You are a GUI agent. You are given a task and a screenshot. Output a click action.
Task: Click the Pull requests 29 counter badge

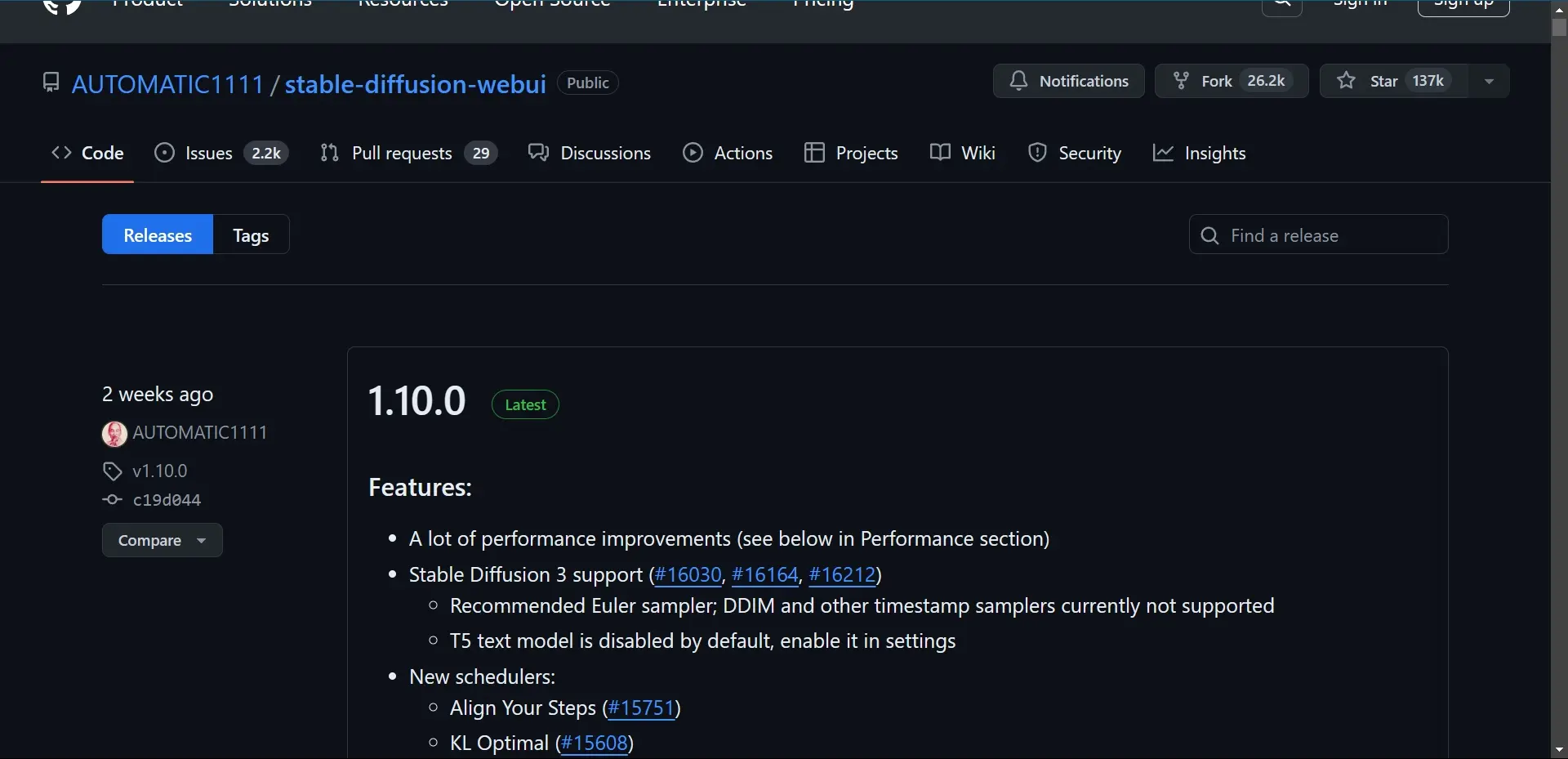tap(481, 153)
